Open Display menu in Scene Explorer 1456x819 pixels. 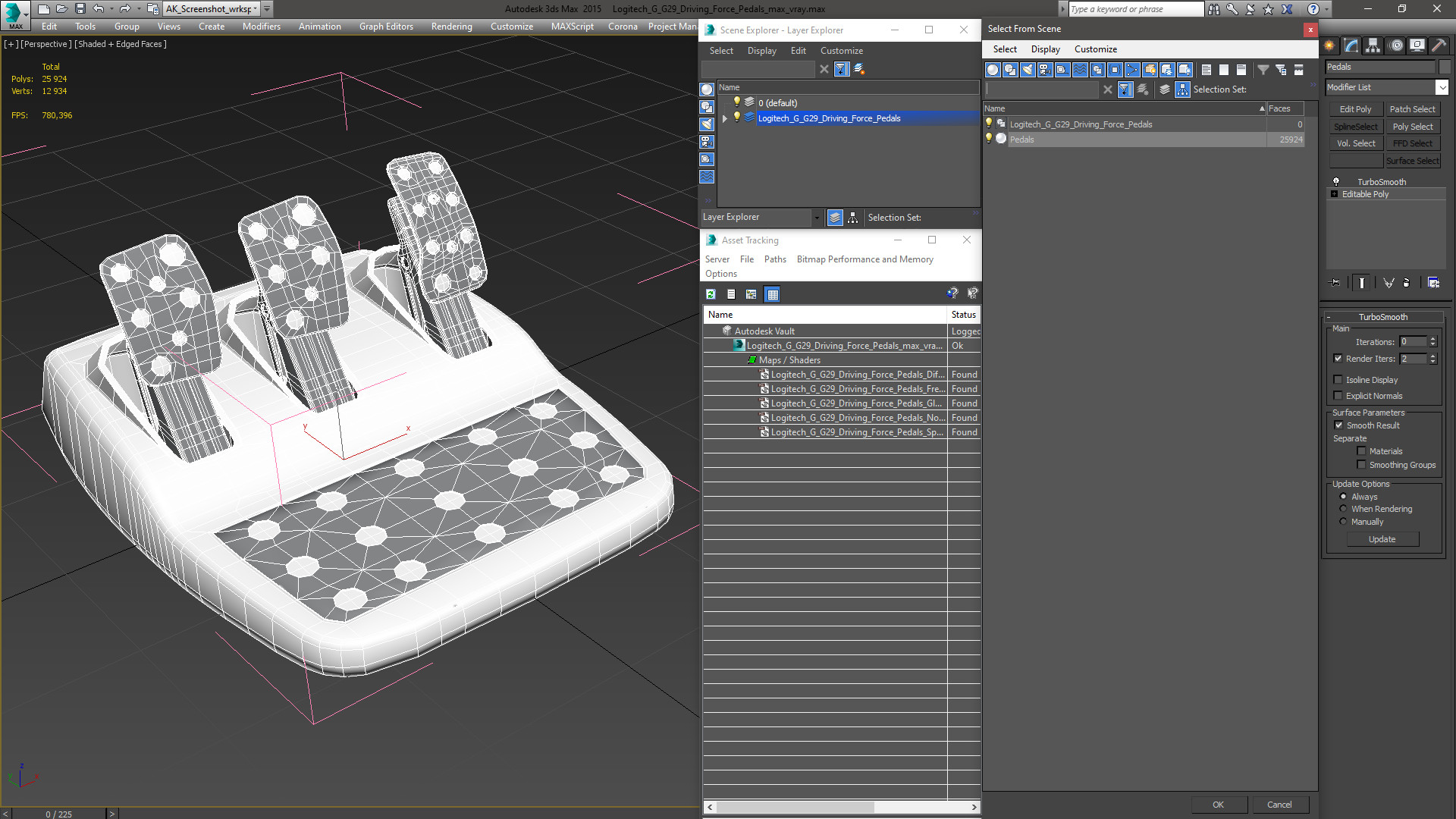click(762, 51)
